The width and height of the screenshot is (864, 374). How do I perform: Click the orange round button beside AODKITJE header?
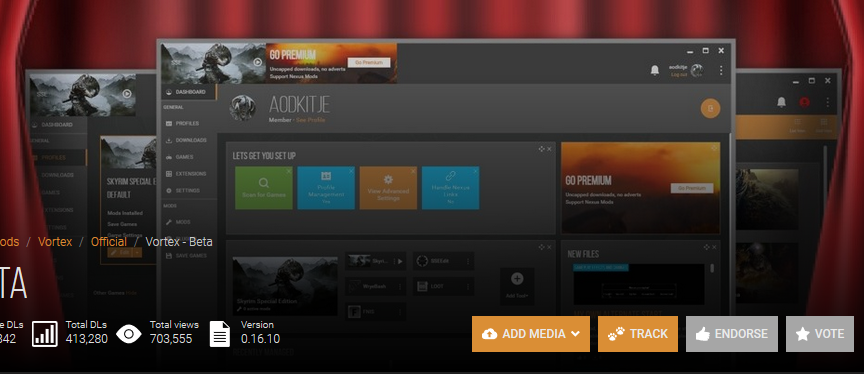(x=710, y=109)
